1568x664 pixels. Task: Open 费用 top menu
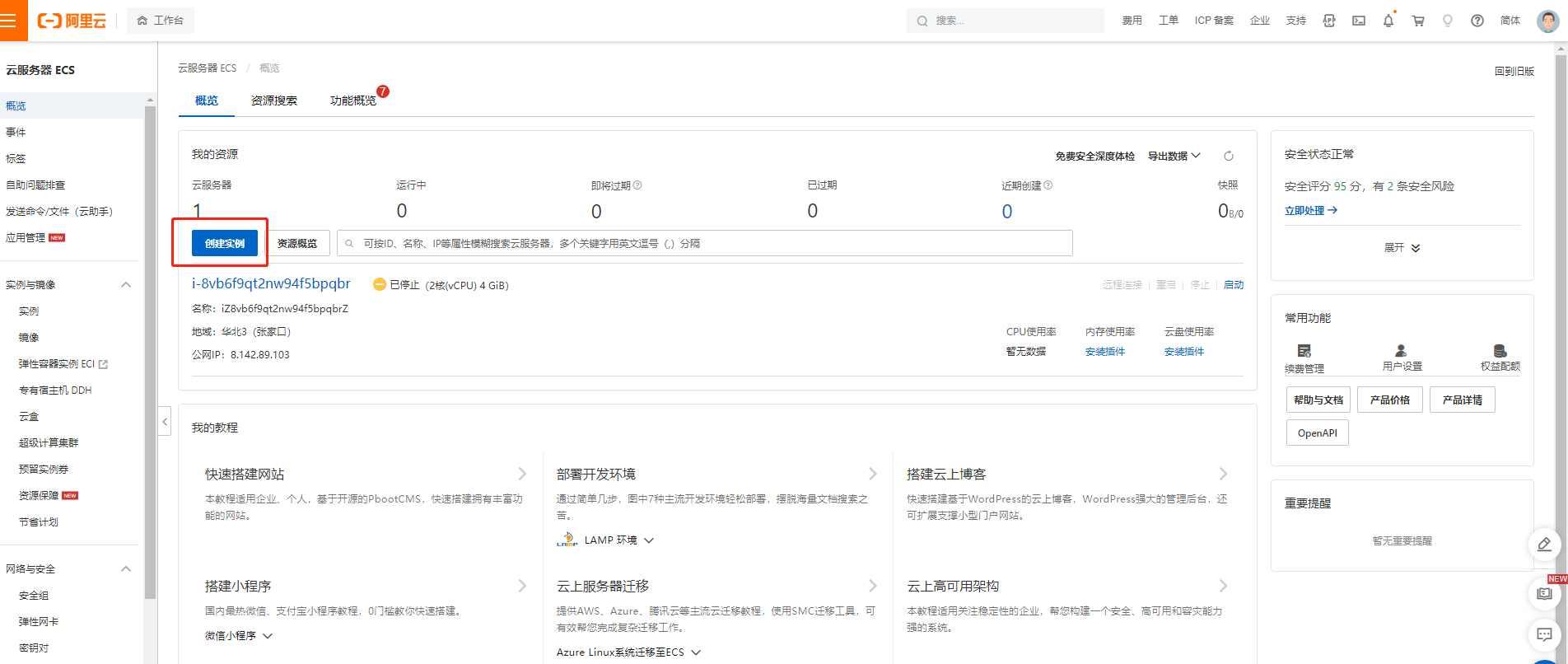[1132, 21]
